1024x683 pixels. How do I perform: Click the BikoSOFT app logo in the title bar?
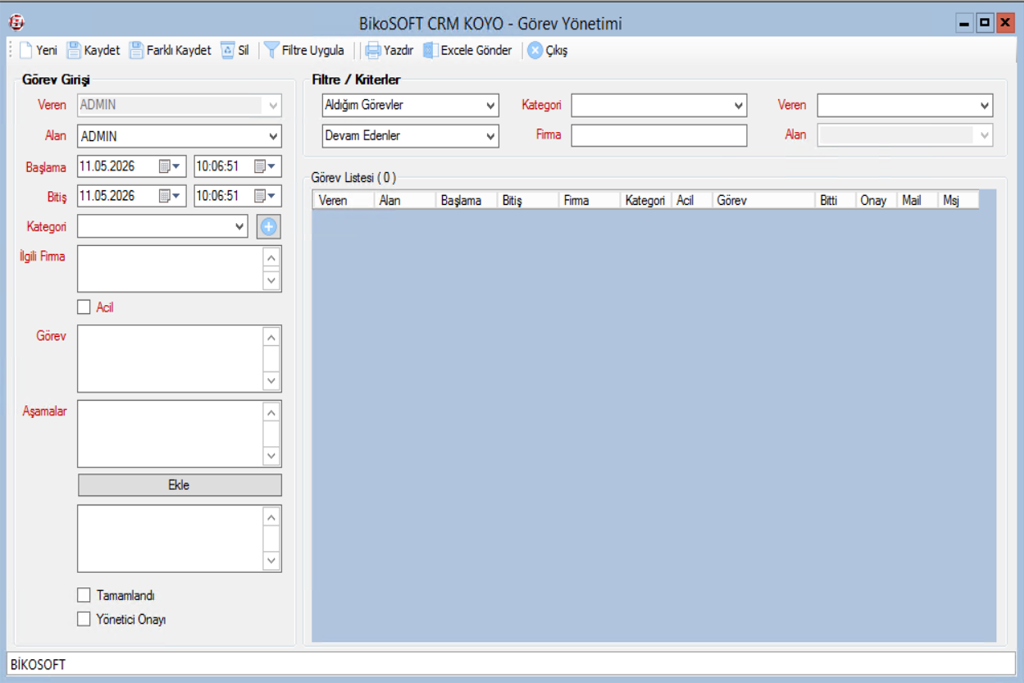[16, 23]
